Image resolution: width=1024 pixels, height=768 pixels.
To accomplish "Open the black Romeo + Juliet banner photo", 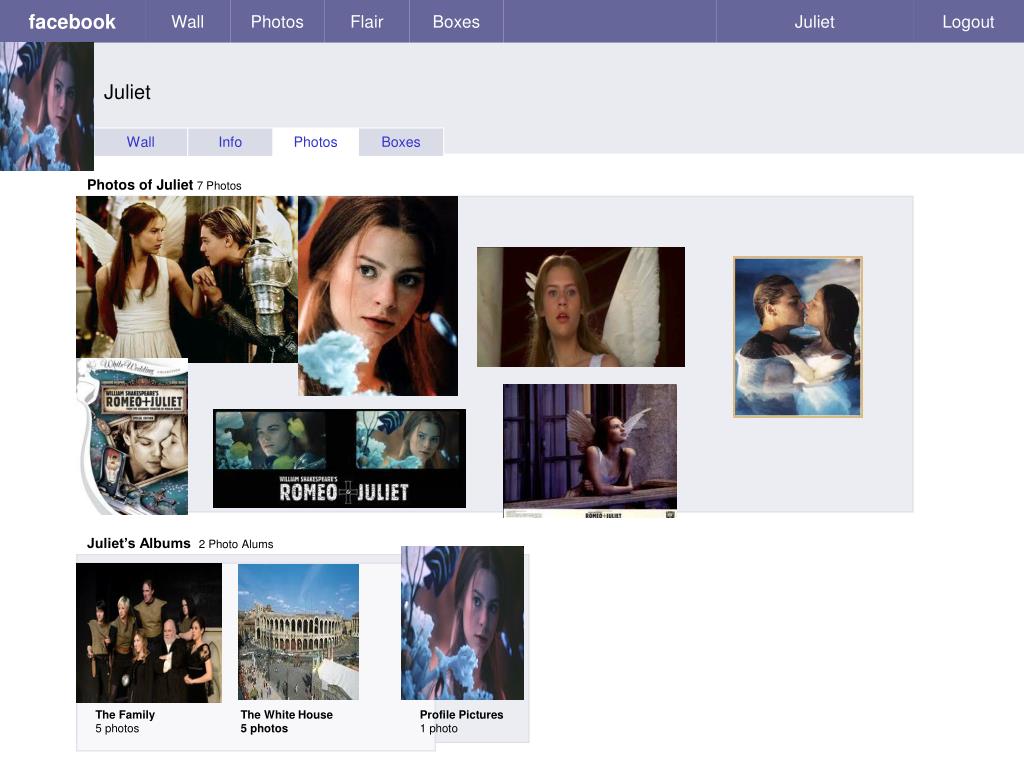I will pos(340,458).
